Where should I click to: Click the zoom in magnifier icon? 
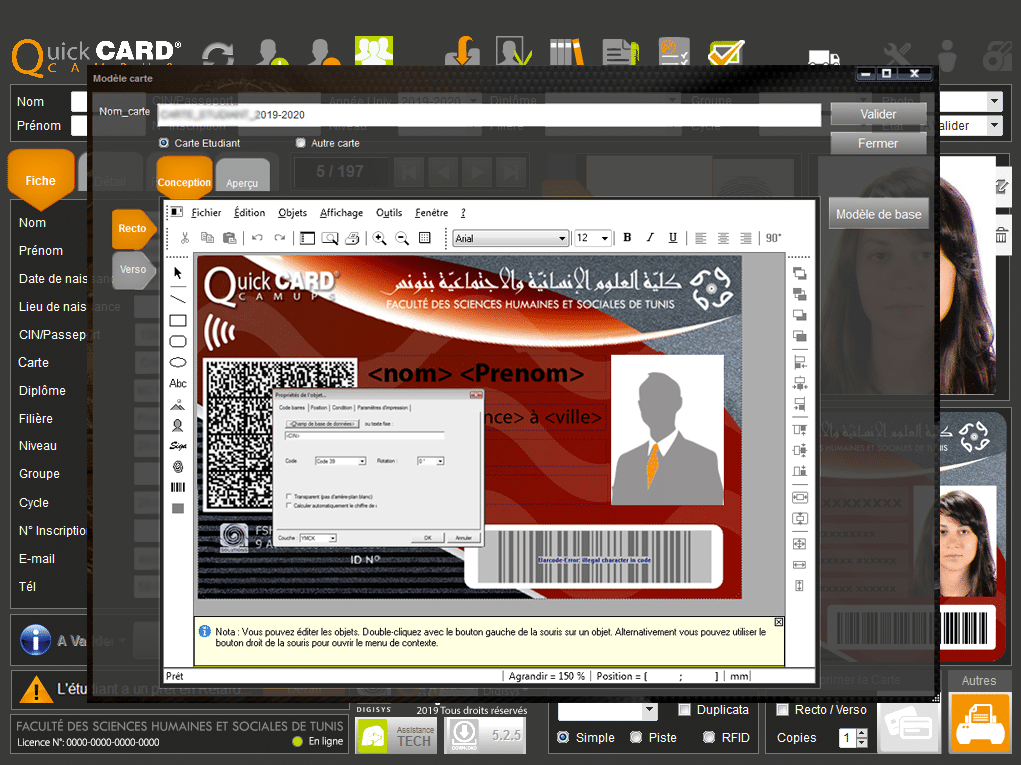(x=380, y=238)
